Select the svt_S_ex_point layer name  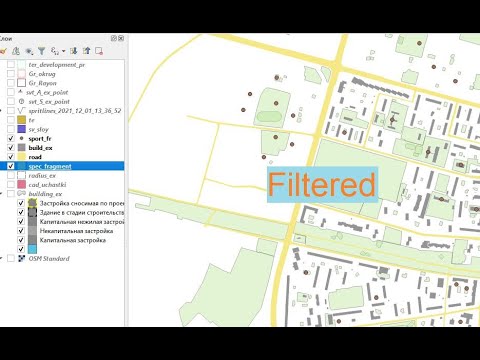[49, 102]
